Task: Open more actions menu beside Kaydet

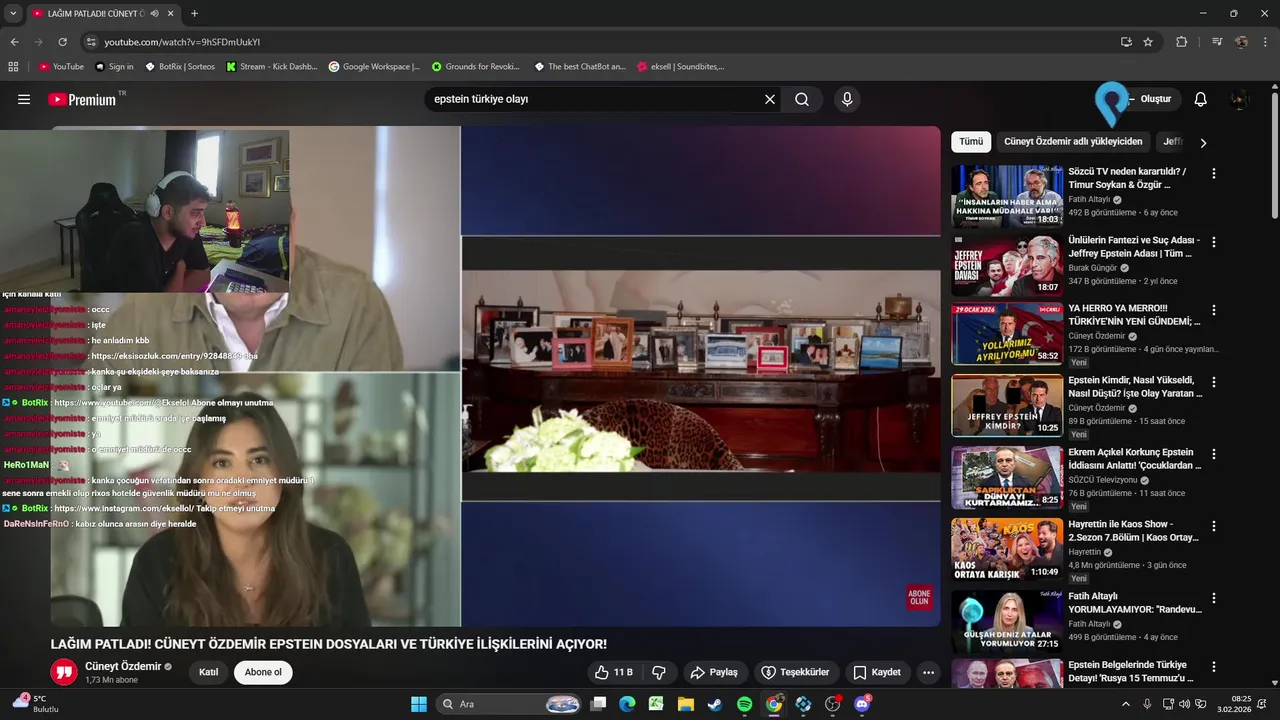Action: point(928,672)
